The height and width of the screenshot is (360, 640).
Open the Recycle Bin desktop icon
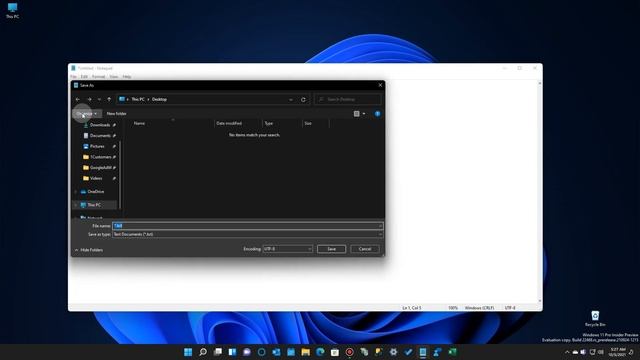pyautogui.click(x=595, y=318)
